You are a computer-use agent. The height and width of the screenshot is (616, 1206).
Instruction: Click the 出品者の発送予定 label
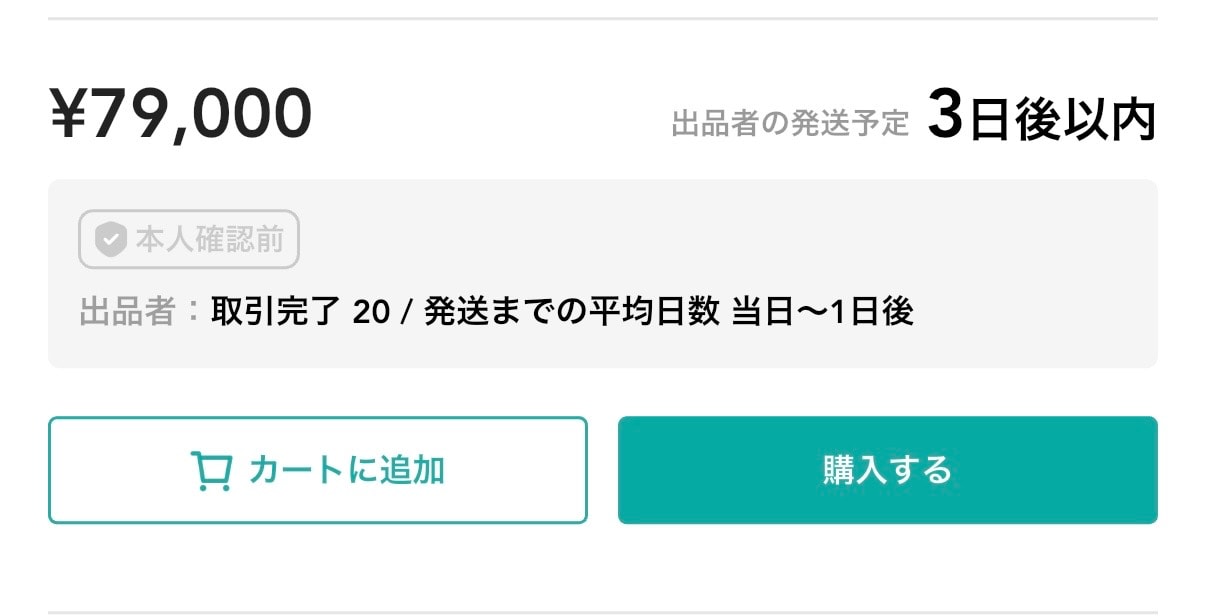(x=792, y=122)
